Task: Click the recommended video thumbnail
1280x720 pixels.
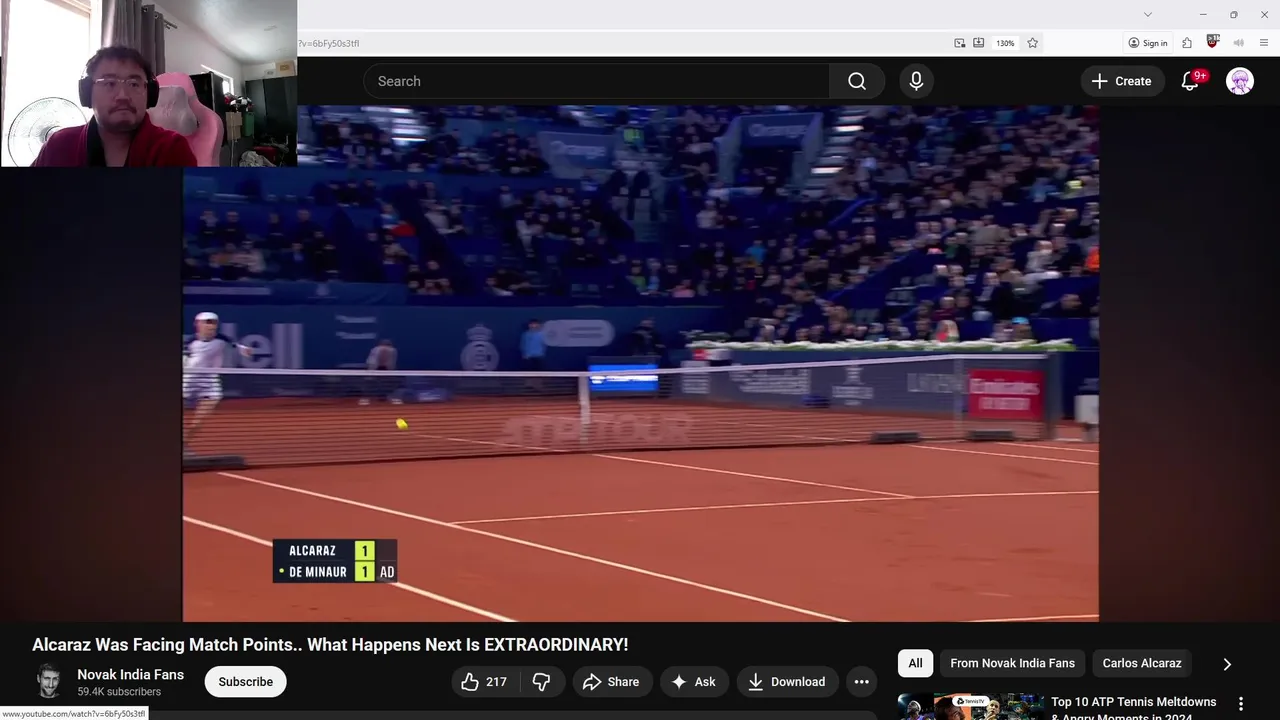Action: (970, 707)
